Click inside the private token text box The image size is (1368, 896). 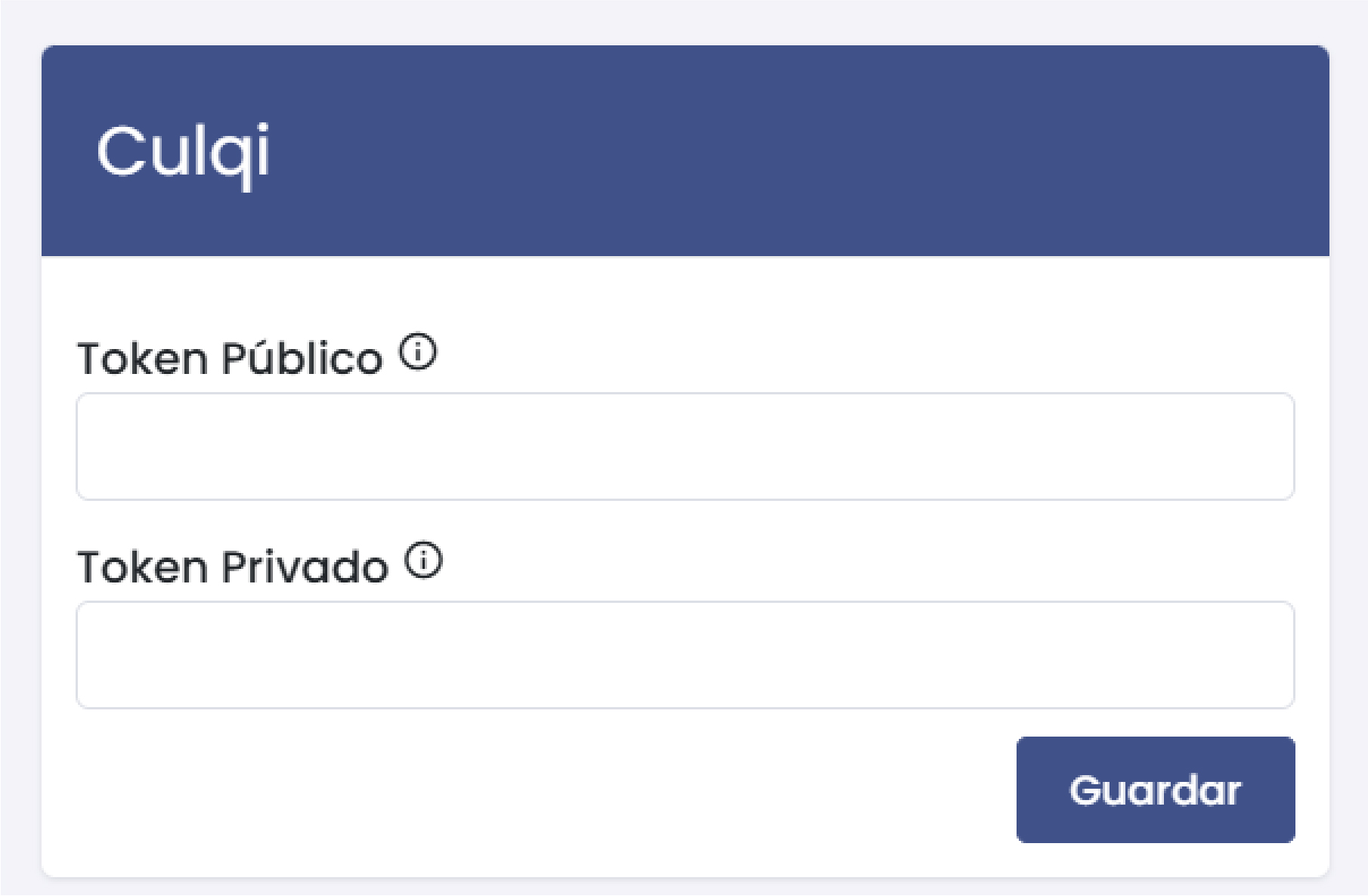(x=685, y=655)
